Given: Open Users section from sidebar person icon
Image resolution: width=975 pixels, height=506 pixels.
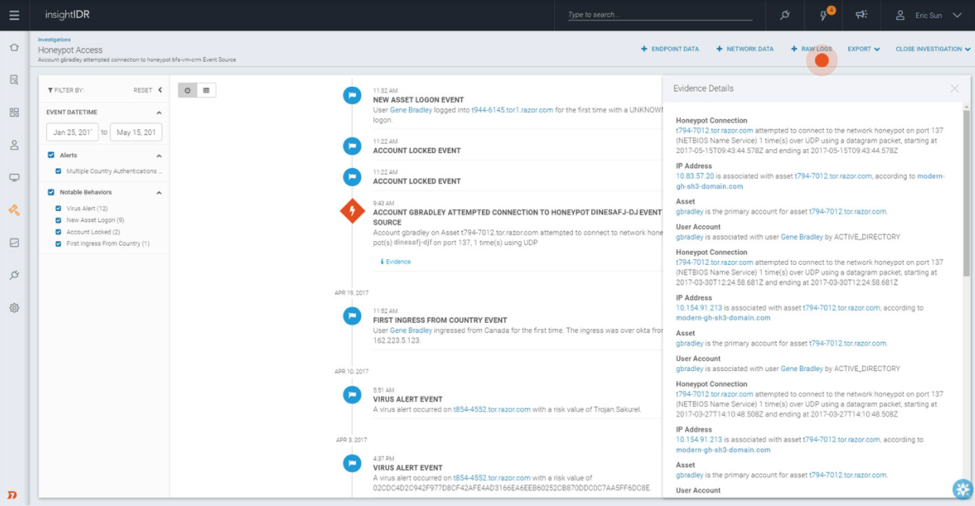Looking at the screenshot, I should tap(14, 145).
